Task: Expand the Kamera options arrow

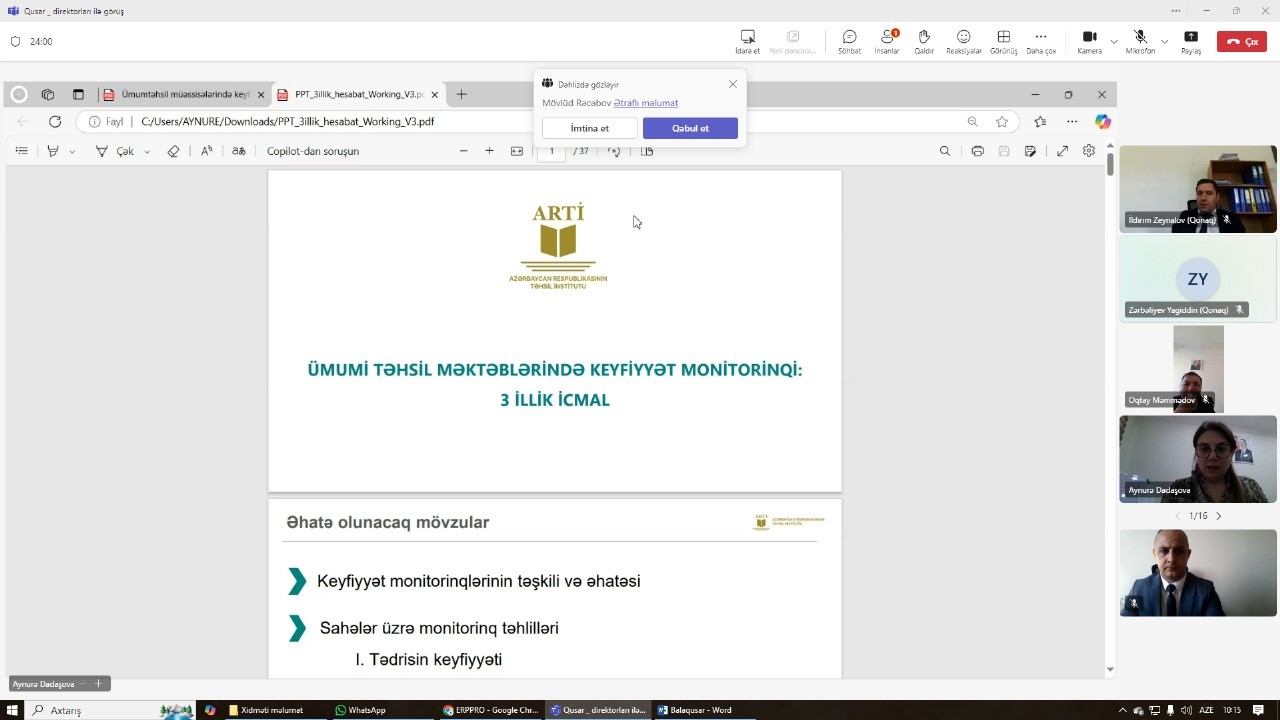Action: pos(1114,42)
